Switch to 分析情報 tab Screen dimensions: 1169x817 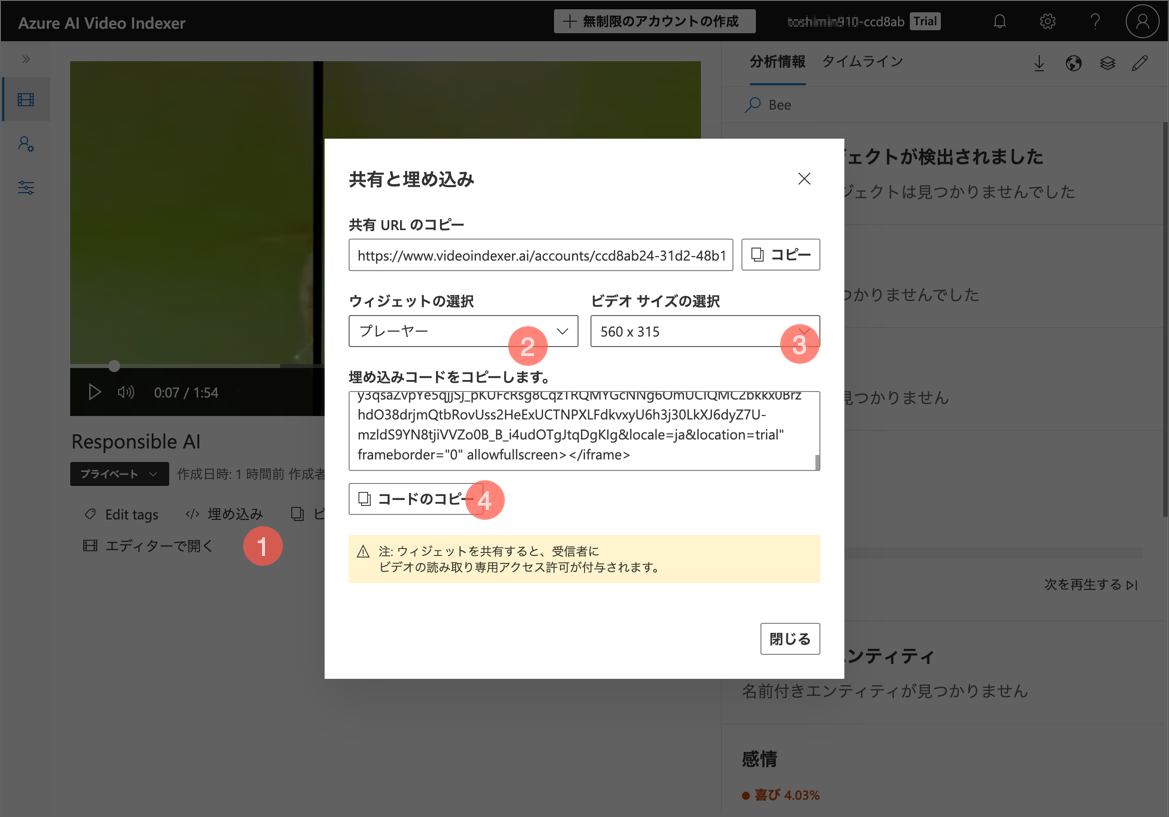778,62
